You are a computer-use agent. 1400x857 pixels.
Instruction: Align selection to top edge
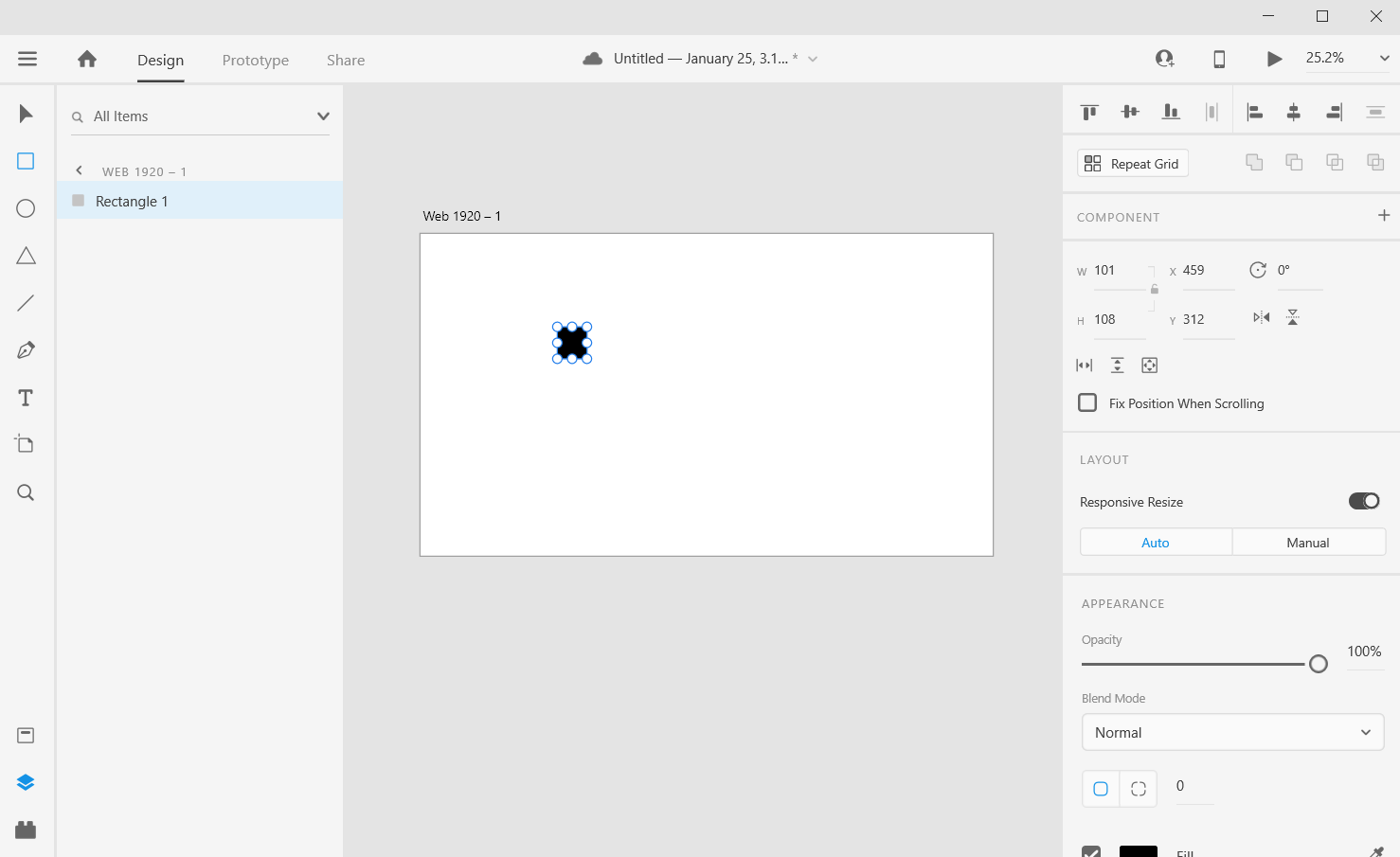pos(1089,112)
